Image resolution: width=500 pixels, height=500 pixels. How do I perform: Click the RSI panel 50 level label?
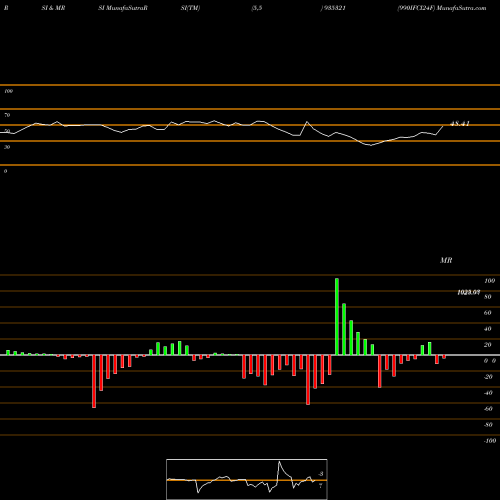click(7, 131)
